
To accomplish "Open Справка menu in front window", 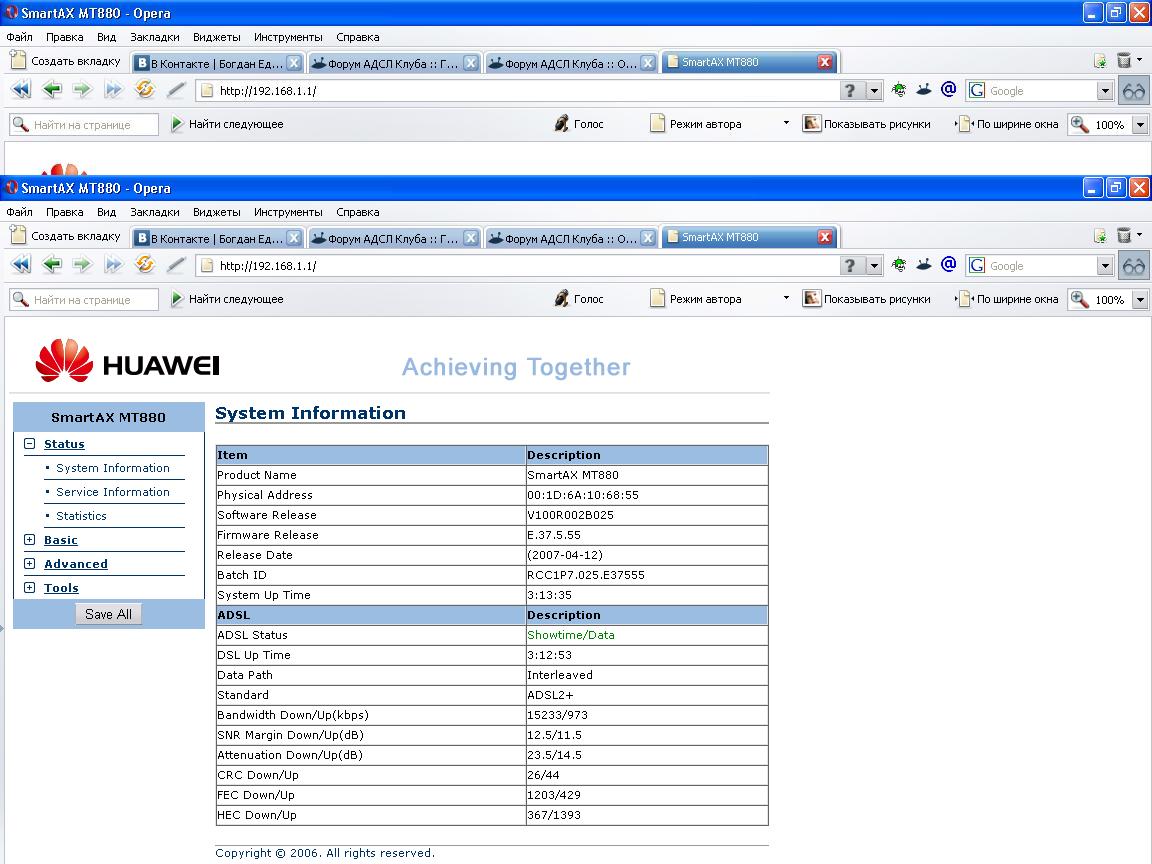I will tap(358, 212).
